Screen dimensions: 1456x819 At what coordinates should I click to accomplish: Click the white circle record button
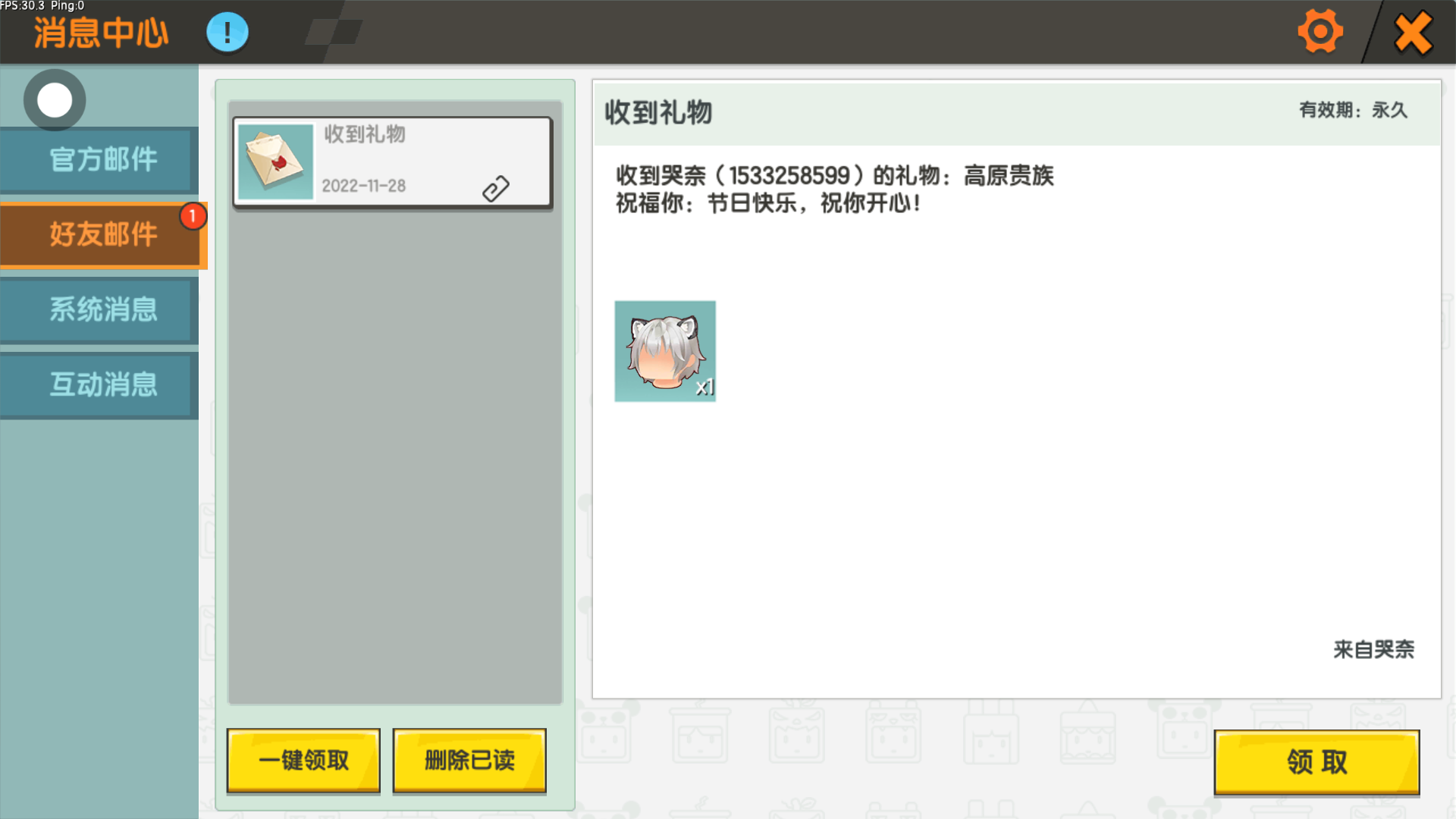click(x=55, y=100)
